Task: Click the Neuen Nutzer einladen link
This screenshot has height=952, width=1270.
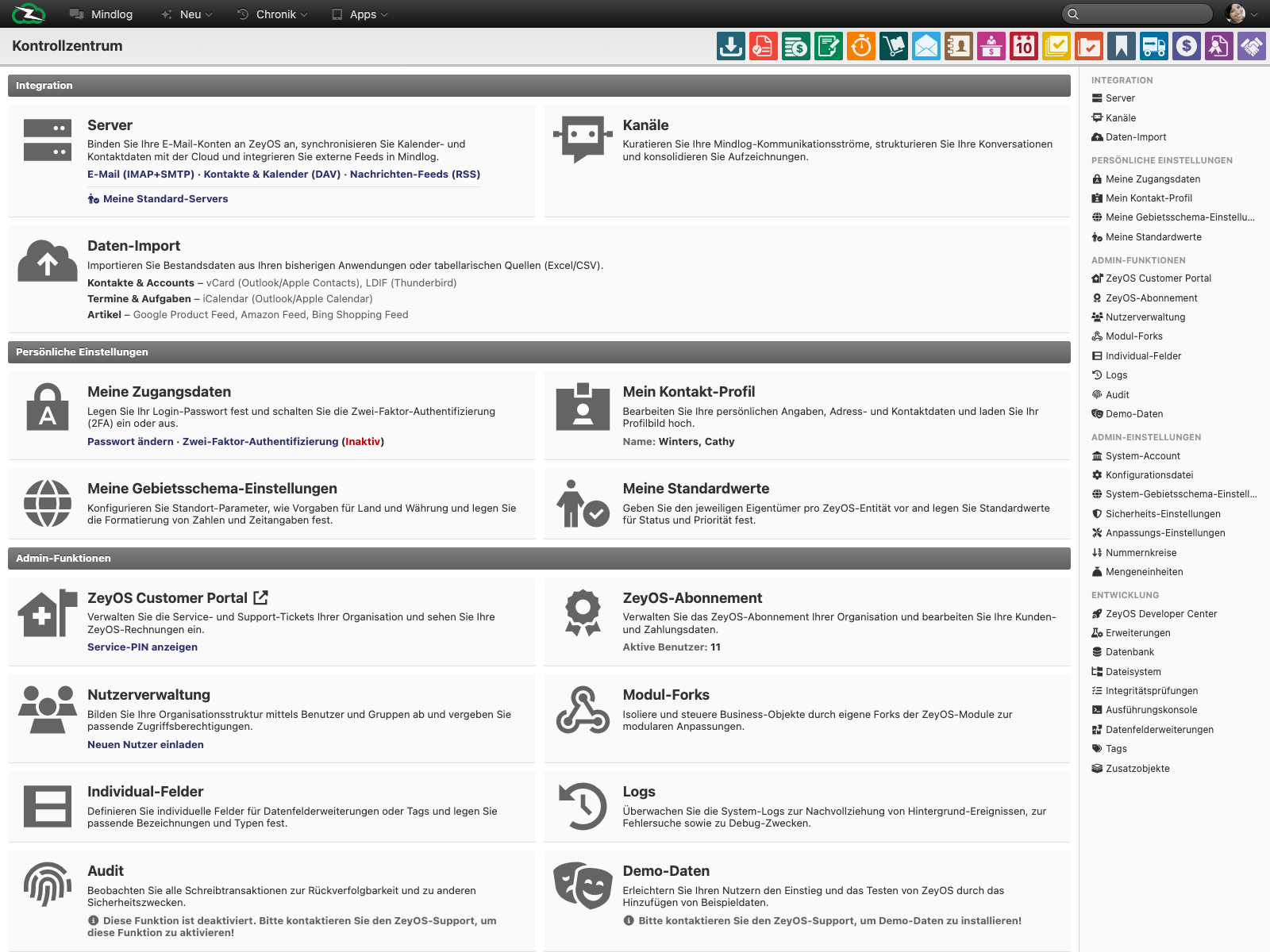Action: coord(145,745)
